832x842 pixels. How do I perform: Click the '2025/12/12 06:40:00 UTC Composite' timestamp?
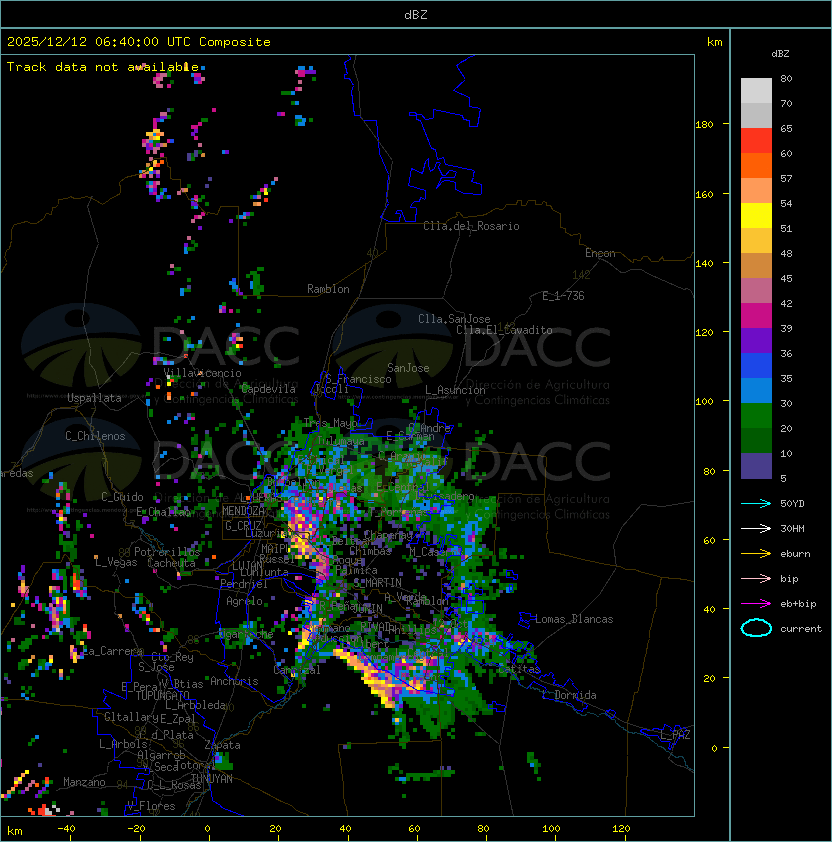(139, 42)
